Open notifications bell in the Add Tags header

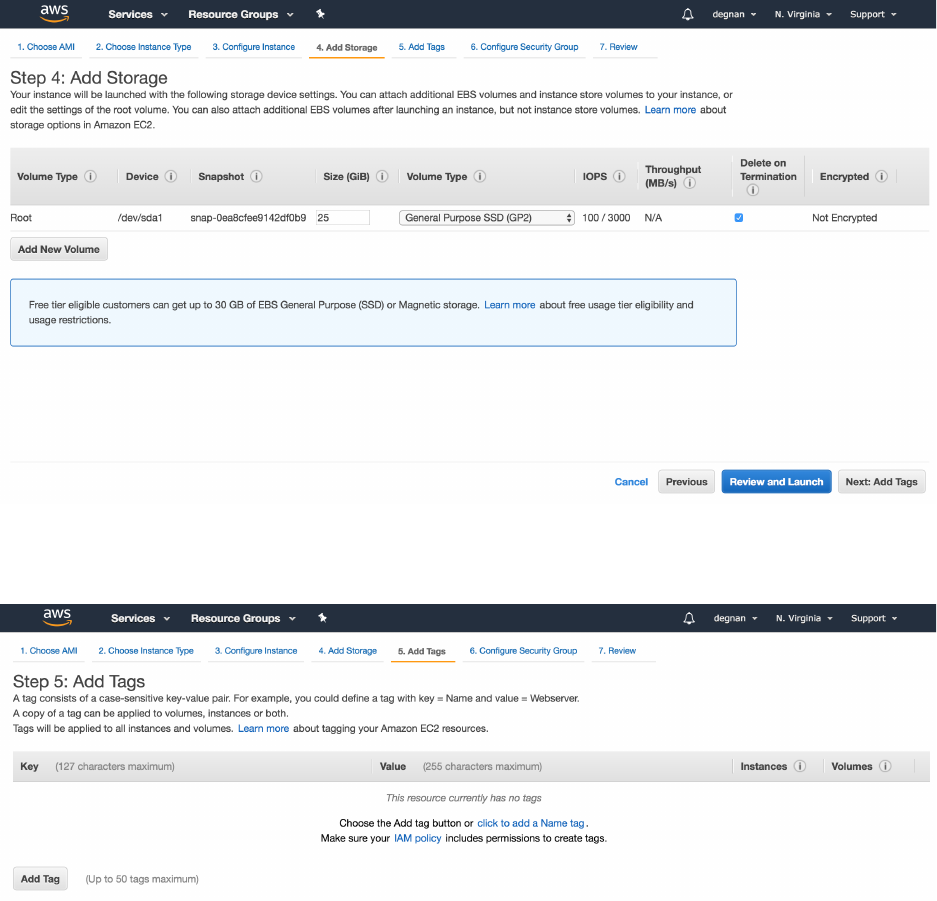(x=689, y=618)
